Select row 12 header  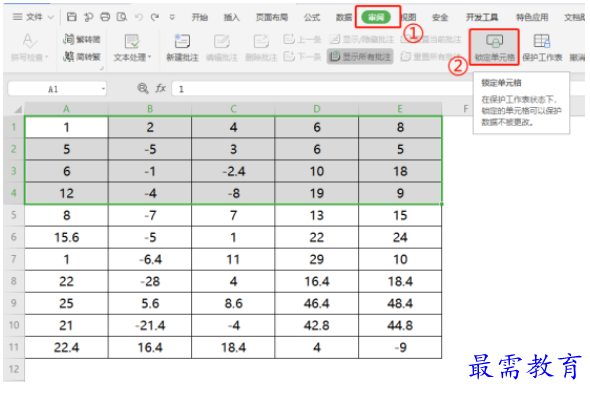point(14,369)
